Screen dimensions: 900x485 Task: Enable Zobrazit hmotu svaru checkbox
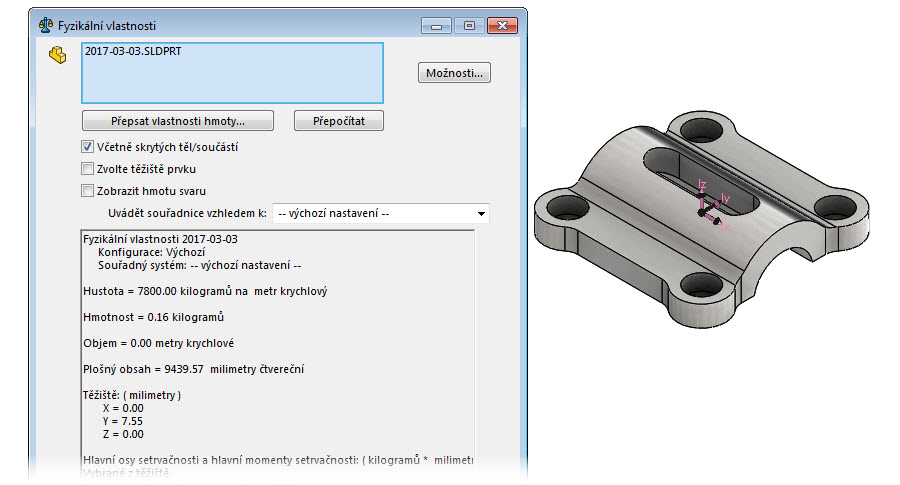(x=87, y=191)
